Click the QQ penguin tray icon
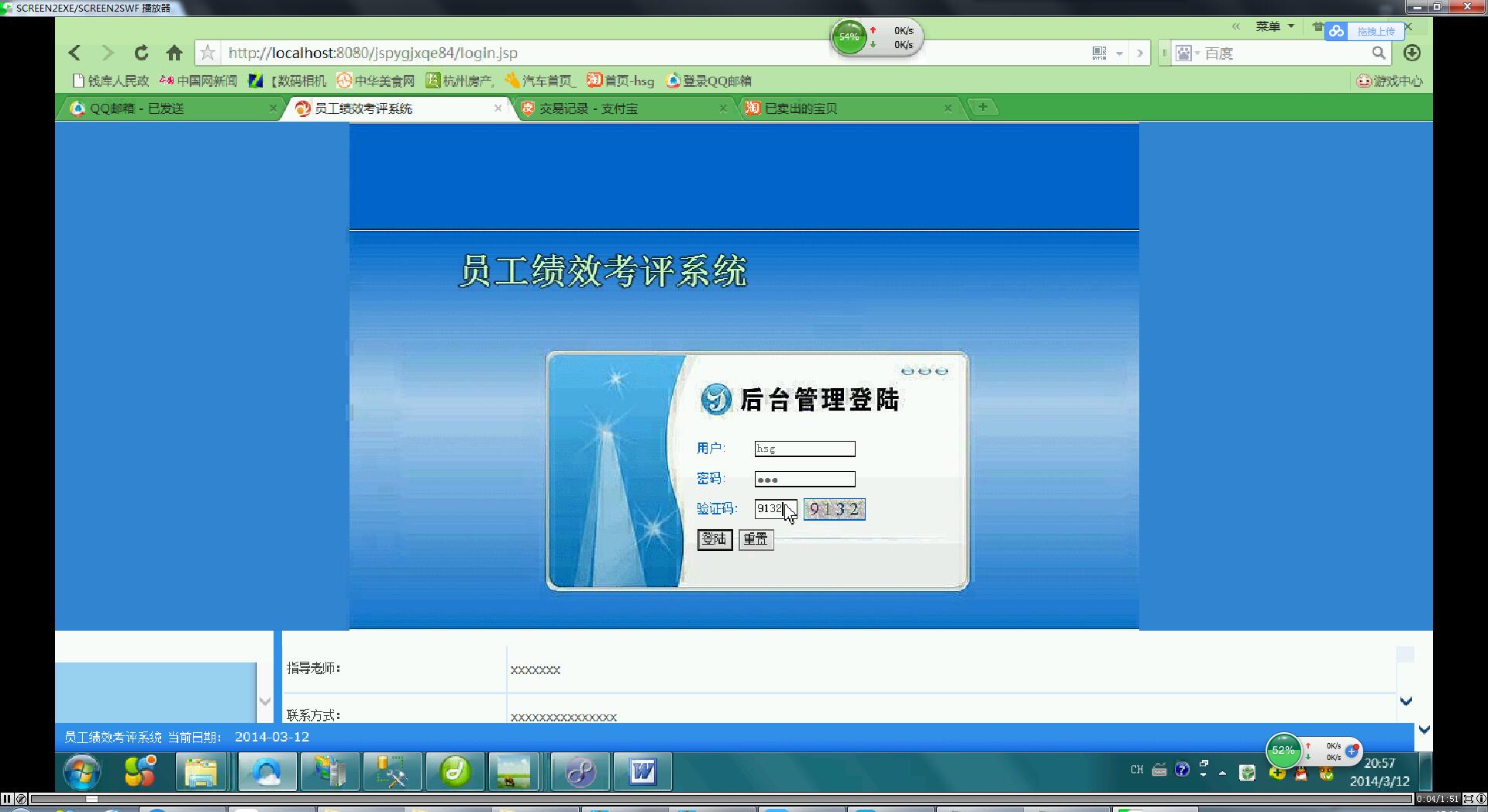Viewport: 1488px width, 812px height. (x=1302, y=773)
